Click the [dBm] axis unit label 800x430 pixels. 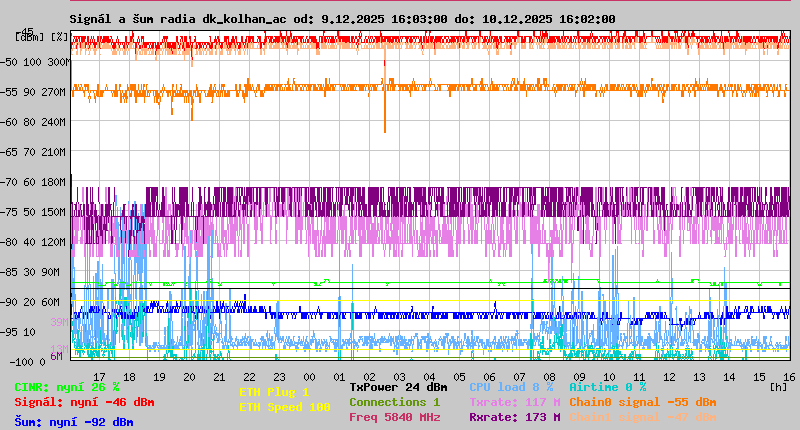click(x=30, y=37)
